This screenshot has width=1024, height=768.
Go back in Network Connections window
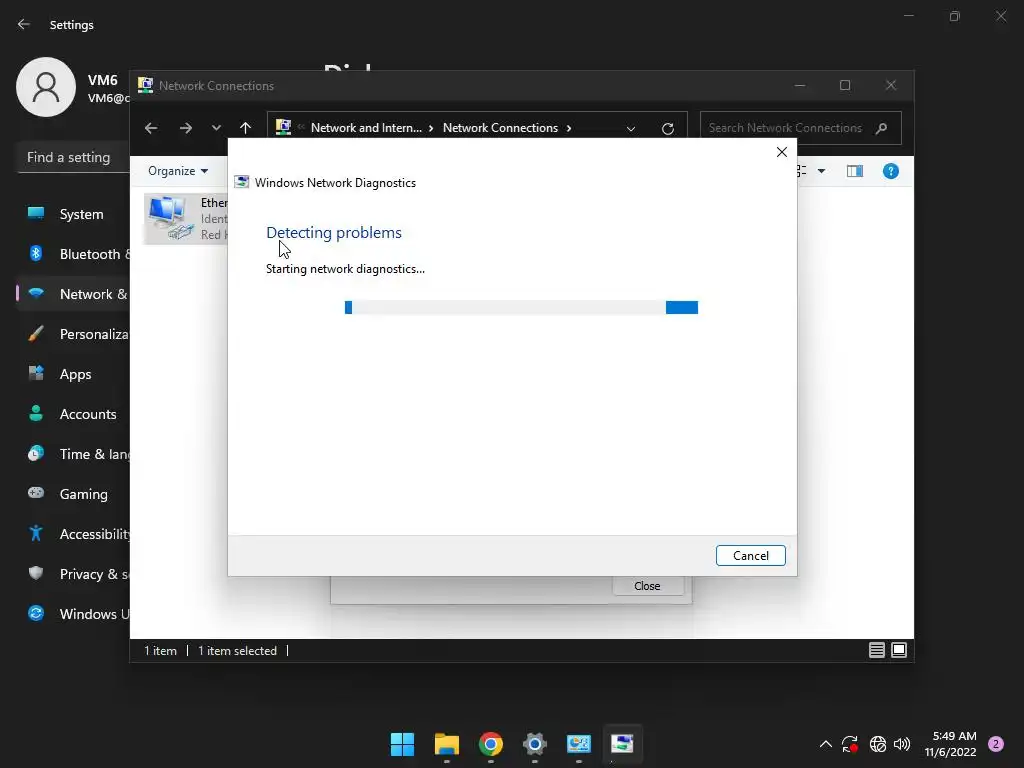(x=151, y=128)
